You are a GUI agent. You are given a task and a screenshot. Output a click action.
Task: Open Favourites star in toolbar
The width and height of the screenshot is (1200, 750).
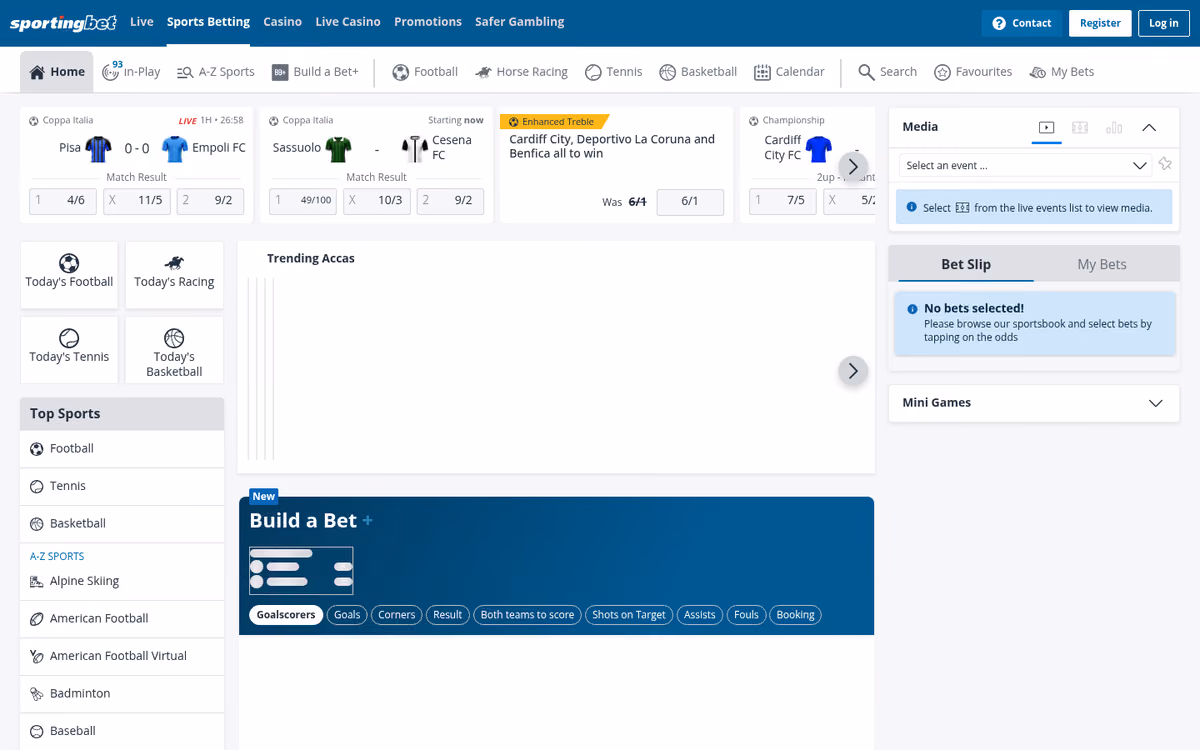tap(942, 72)
